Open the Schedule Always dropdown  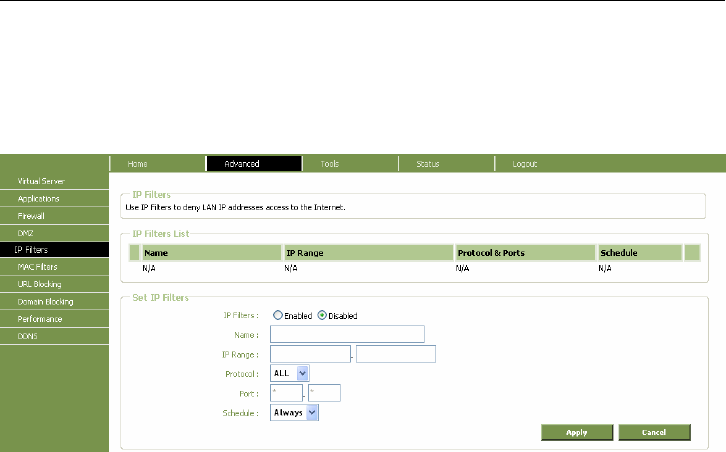294,413
